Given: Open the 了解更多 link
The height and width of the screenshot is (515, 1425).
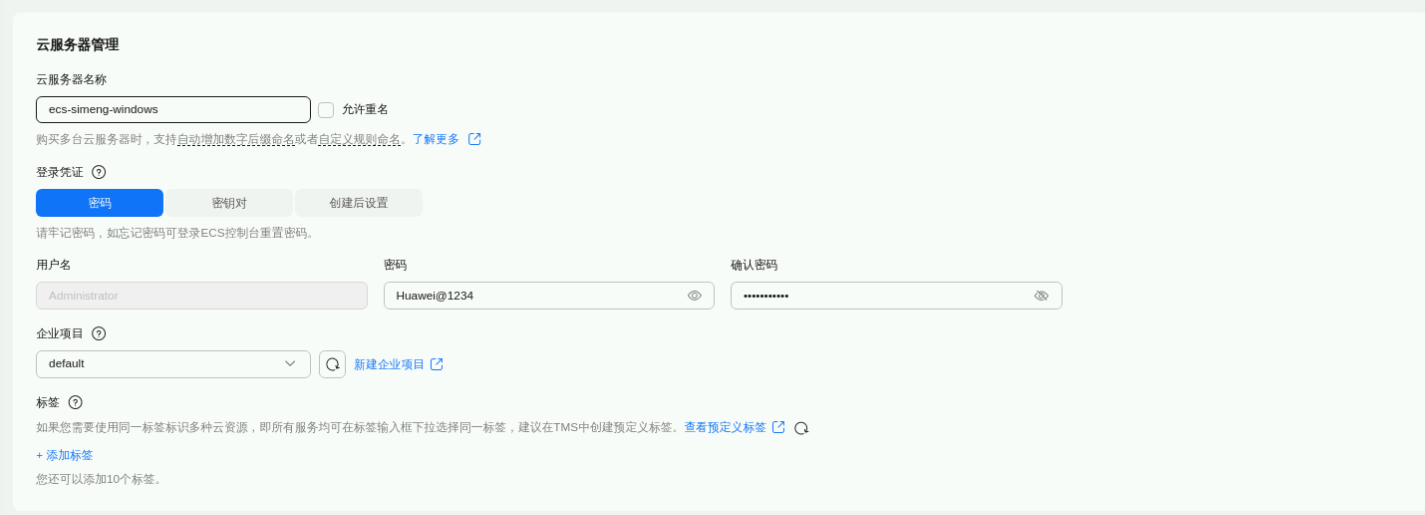Looking at the screenshot, I should pos(436,139).
